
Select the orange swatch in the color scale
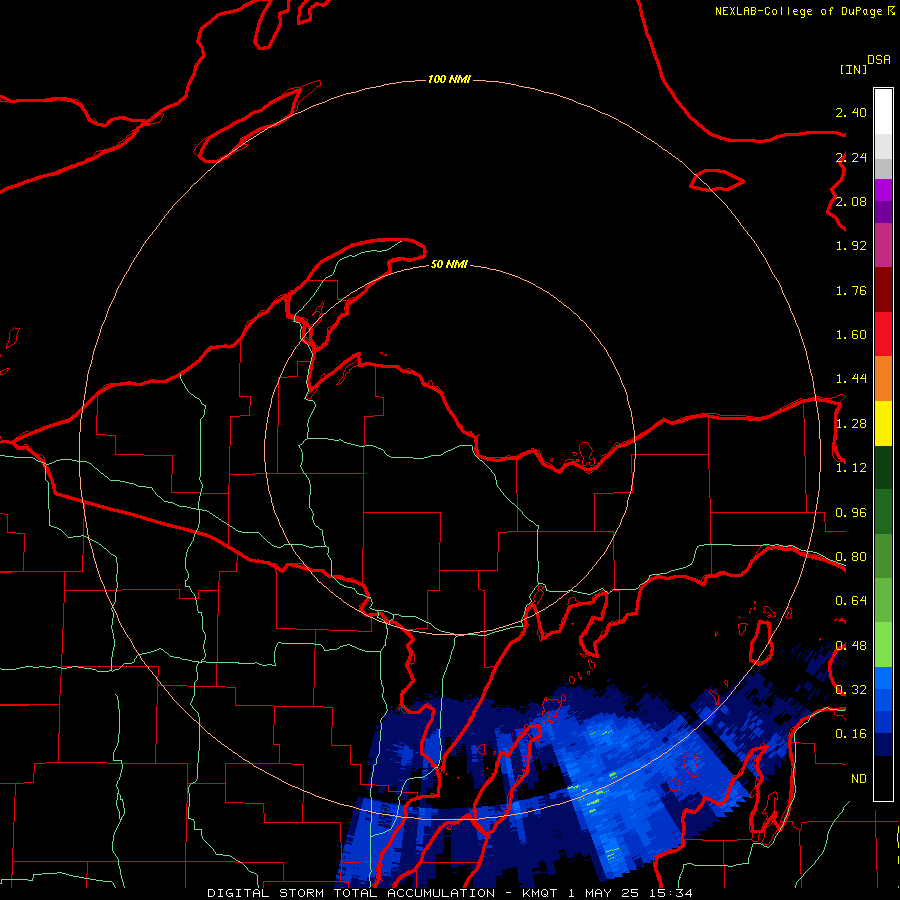[883, 379]
